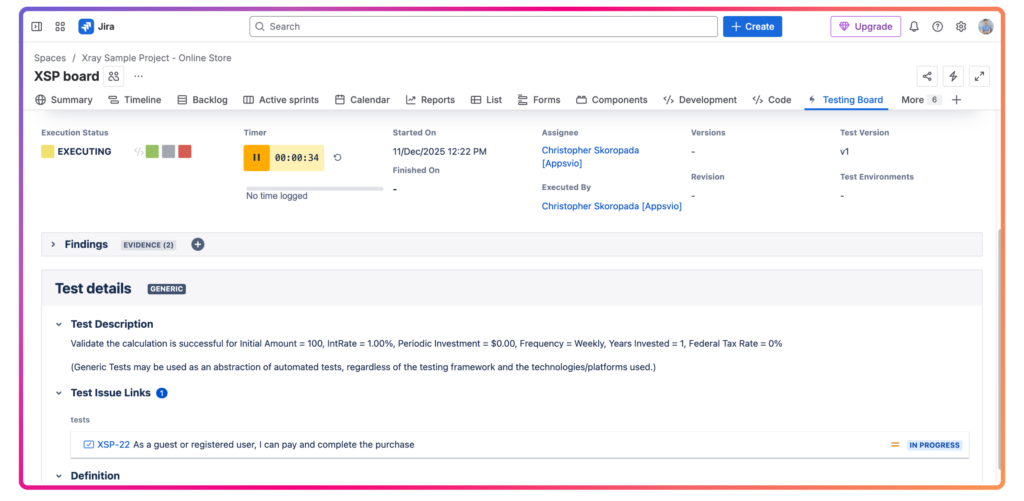Toggle the left sidebar panel icon
The width and height of the screenshot is (1024, 501).
pos(37,27)
